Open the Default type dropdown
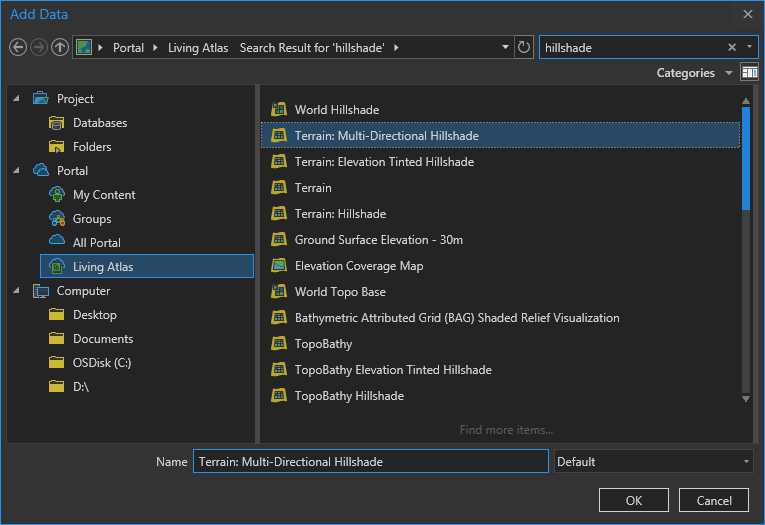The height and width of the screenshot is (525, 765). coord(654,461)
